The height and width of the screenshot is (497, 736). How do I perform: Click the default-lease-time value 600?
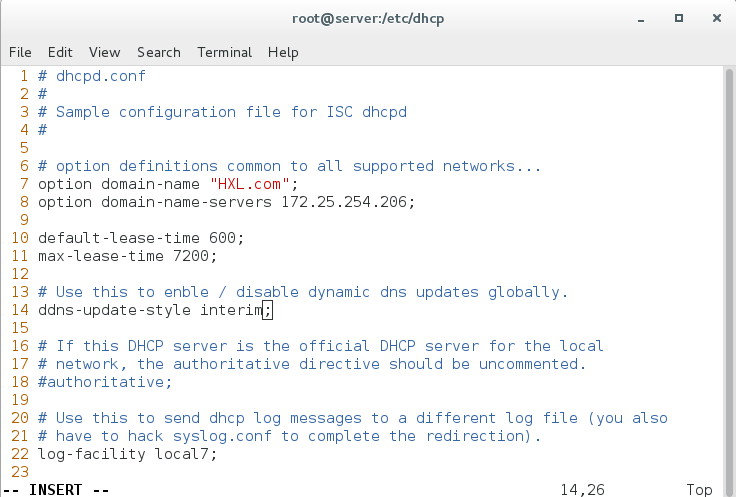click(222, 238)
